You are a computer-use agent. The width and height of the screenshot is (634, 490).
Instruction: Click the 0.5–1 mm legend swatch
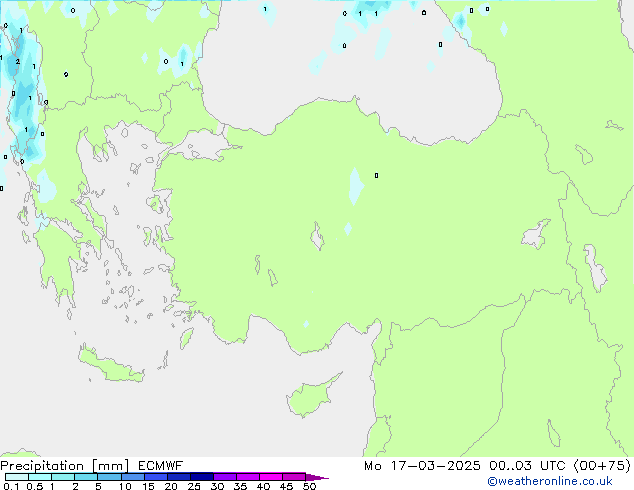[x=40, y=477]
